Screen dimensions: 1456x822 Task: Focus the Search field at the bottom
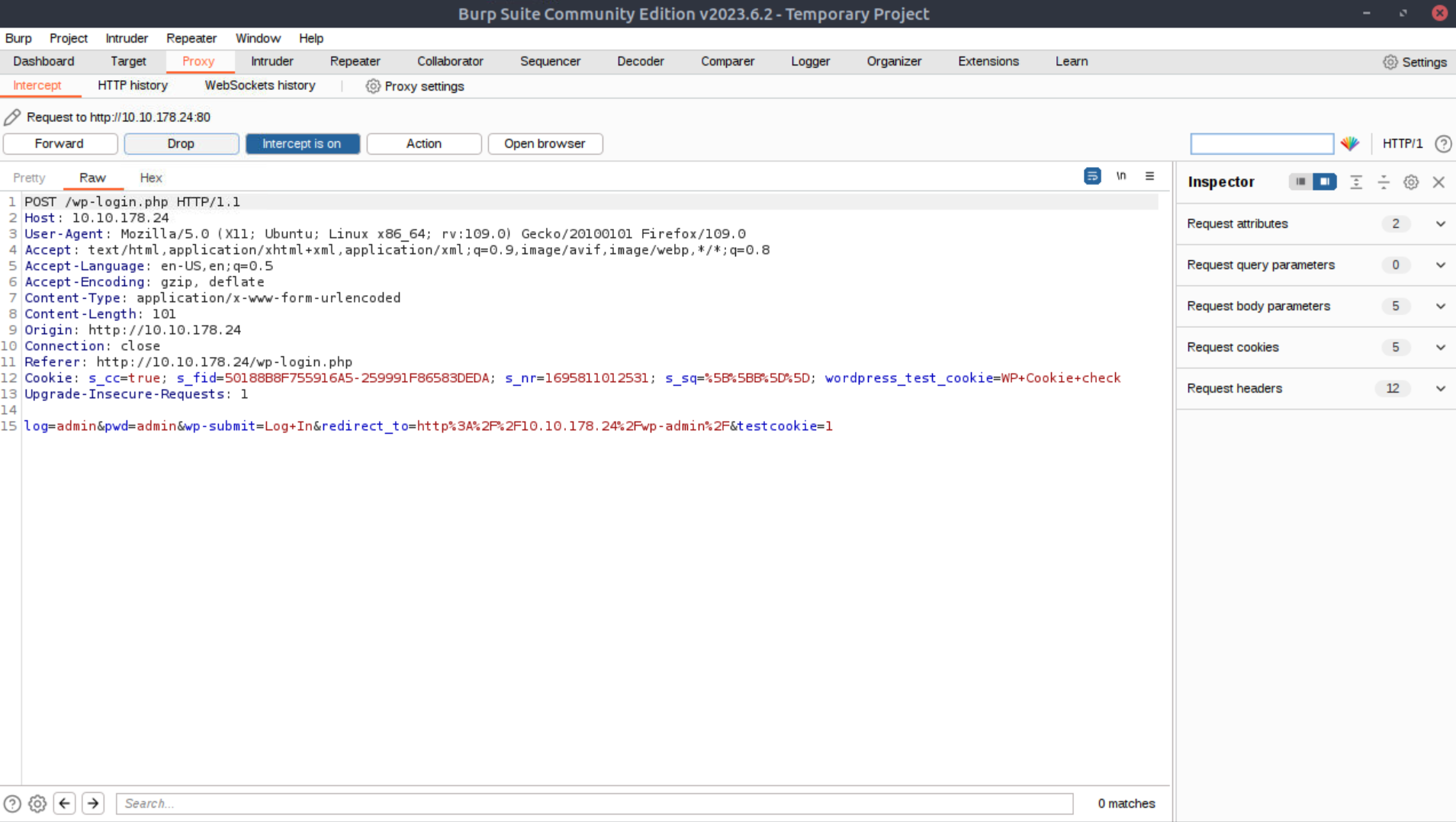click(594, 803)
